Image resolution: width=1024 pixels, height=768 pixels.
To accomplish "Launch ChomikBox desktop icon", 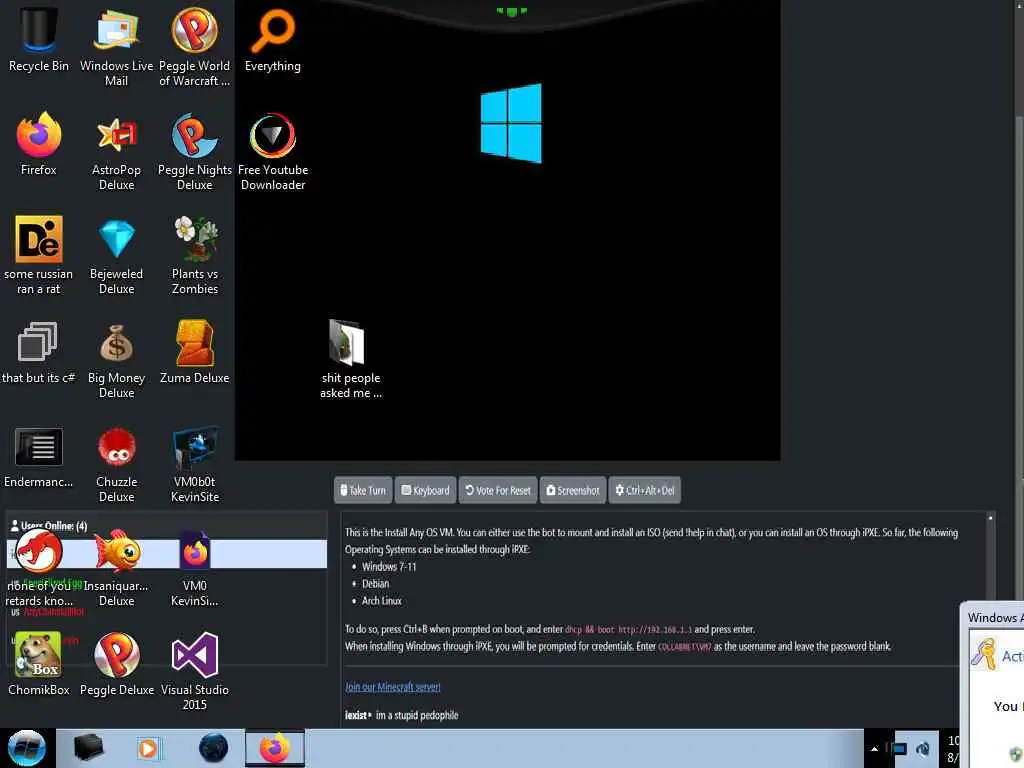I will pos(39,663).
